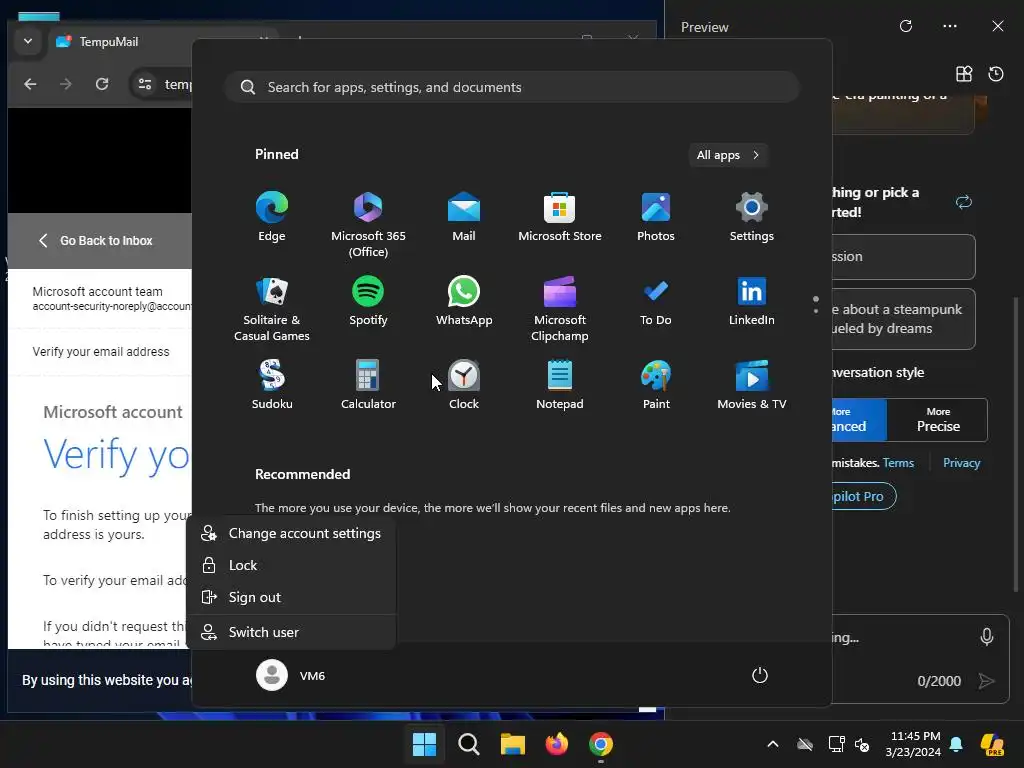Click the Copilot refresh suggestions icon
This screenshot has height=768, width=1024.
coord(964,202)
